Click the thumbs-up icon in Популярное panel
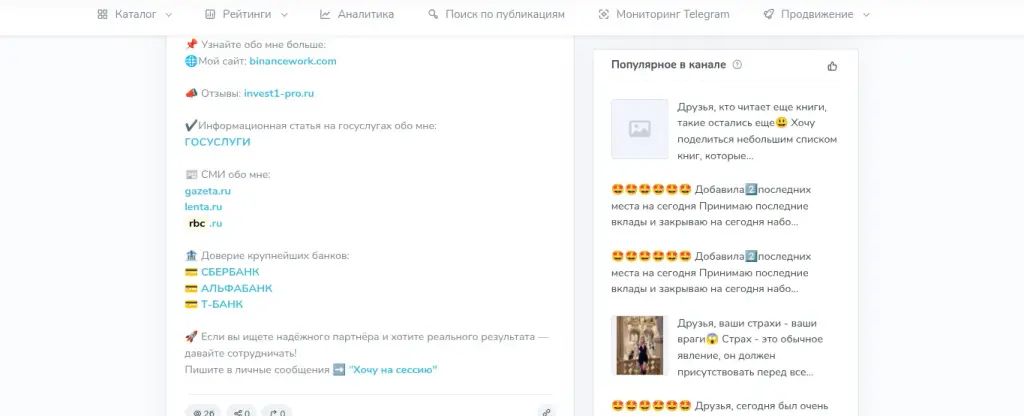Image resolution: width=1024 pixels, height=416 pixels. (832, 66)
